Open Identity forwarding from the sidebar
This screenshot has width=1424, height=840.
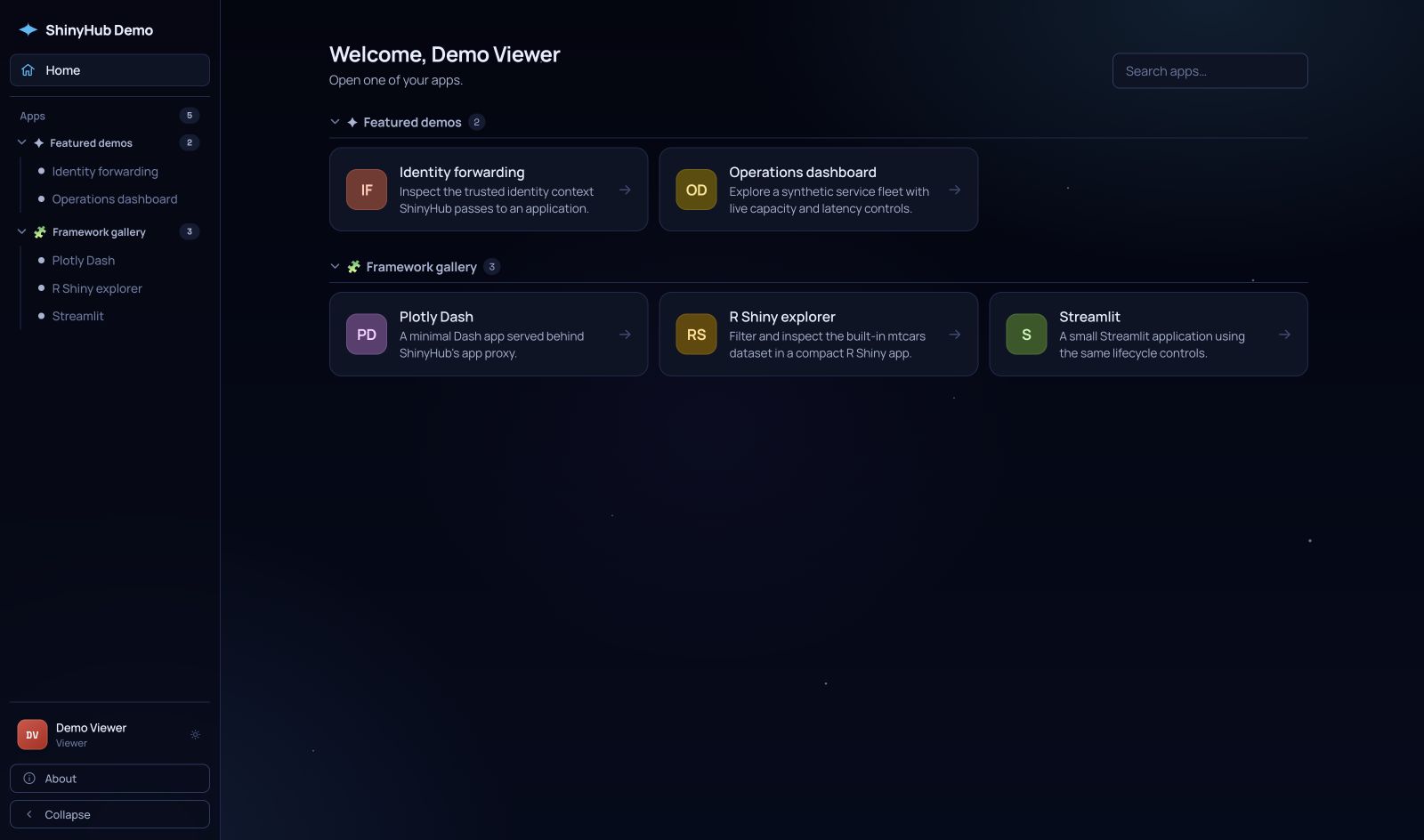[x=105, y=172]
